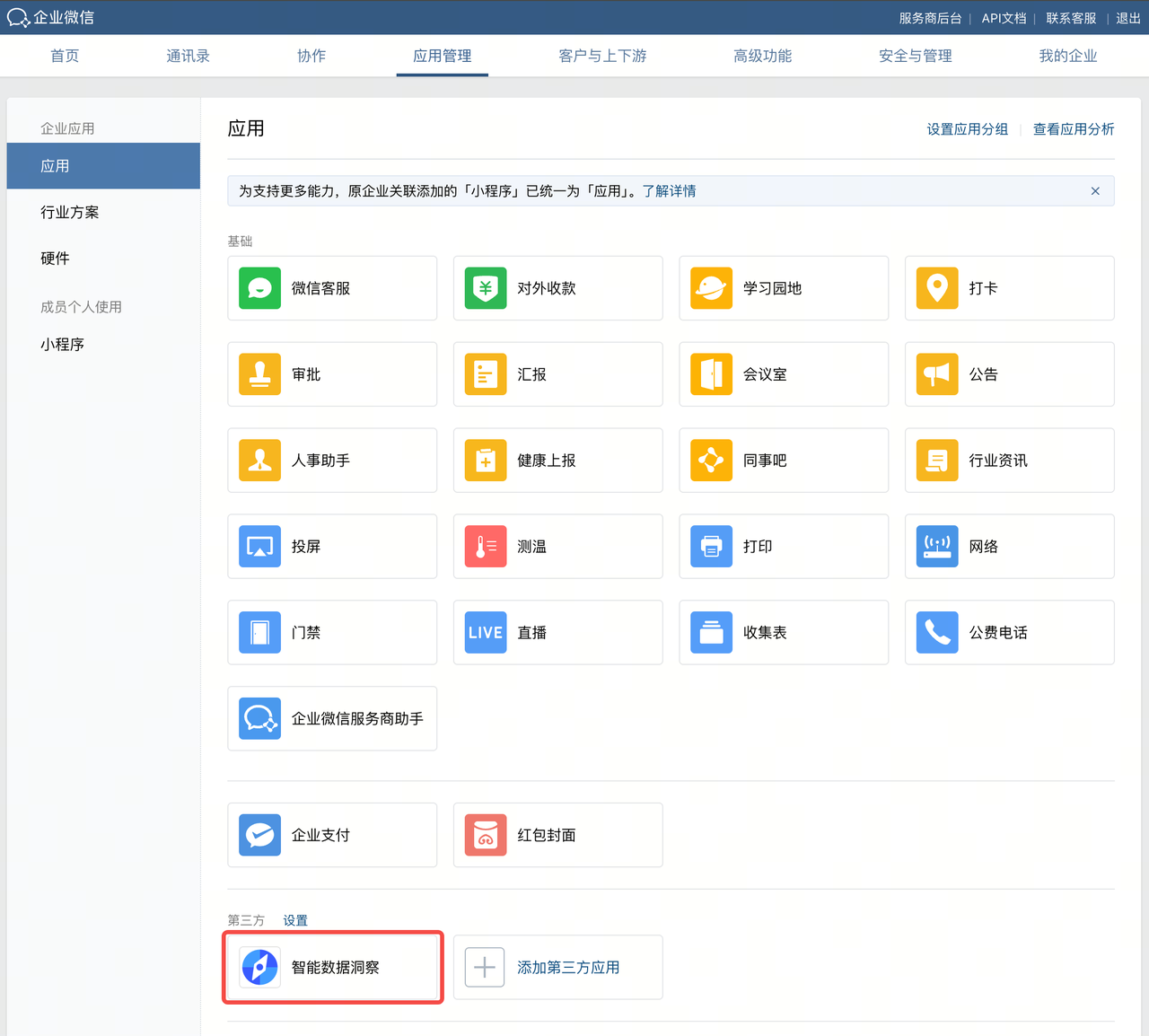
Task: Select 行业方案 in the sidebar
Action: tap(70, 213)
